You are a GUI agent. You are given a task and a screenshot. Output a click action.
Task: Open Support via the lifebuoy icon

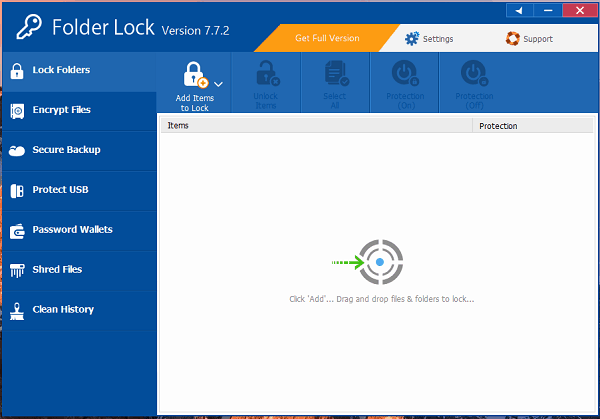tap(513, 39)
